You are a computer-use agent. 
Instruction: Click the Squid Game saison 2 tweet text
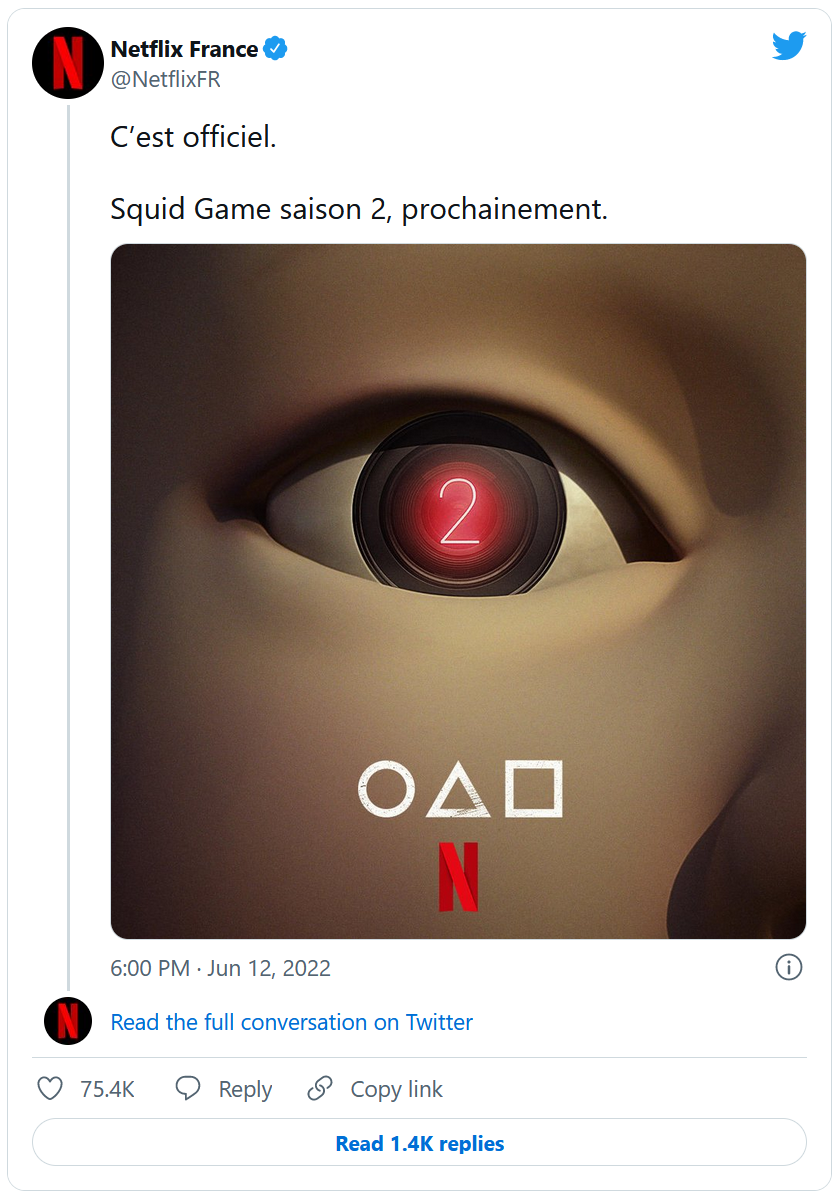(x=359, y=210)
